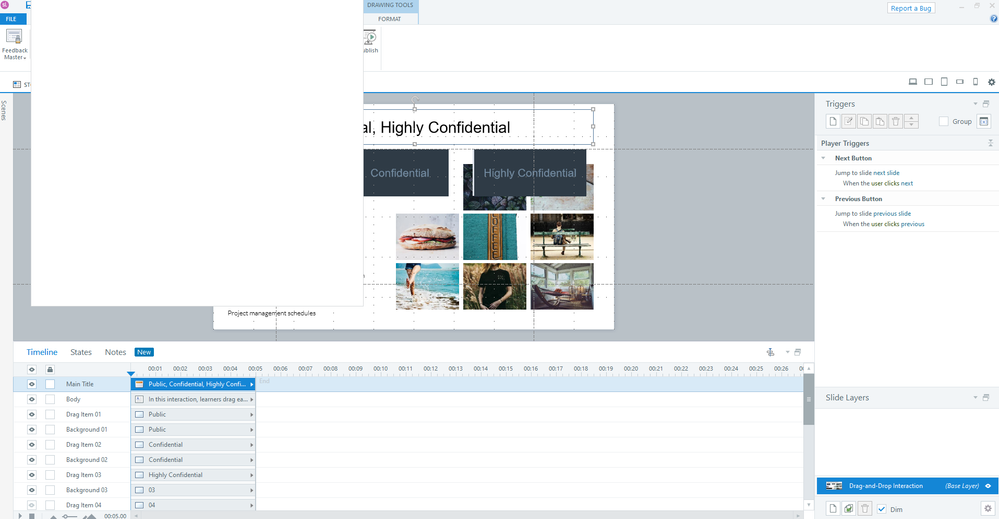Create a new trigger in Triggers panel
999x519 pixels.
pos(832,122)
